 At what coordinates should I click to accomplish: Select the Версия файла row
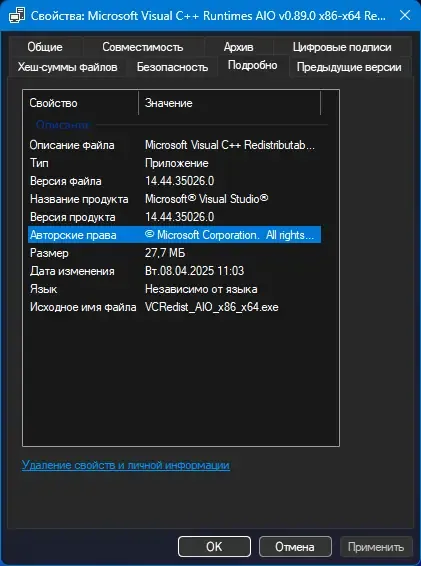(174, 181)
